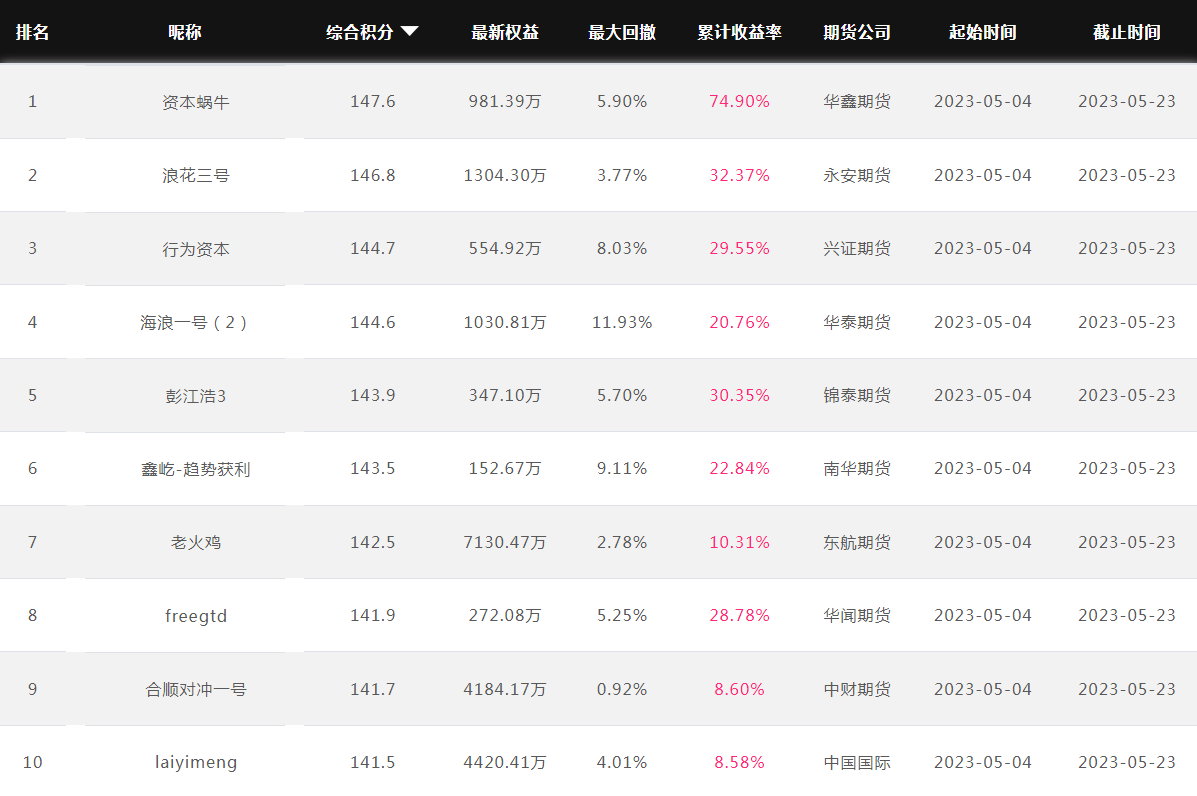The height and width of the screenshot is (796, 1197).
Task: Select return rate 10.31%
Action: click(x=739, y=542)
